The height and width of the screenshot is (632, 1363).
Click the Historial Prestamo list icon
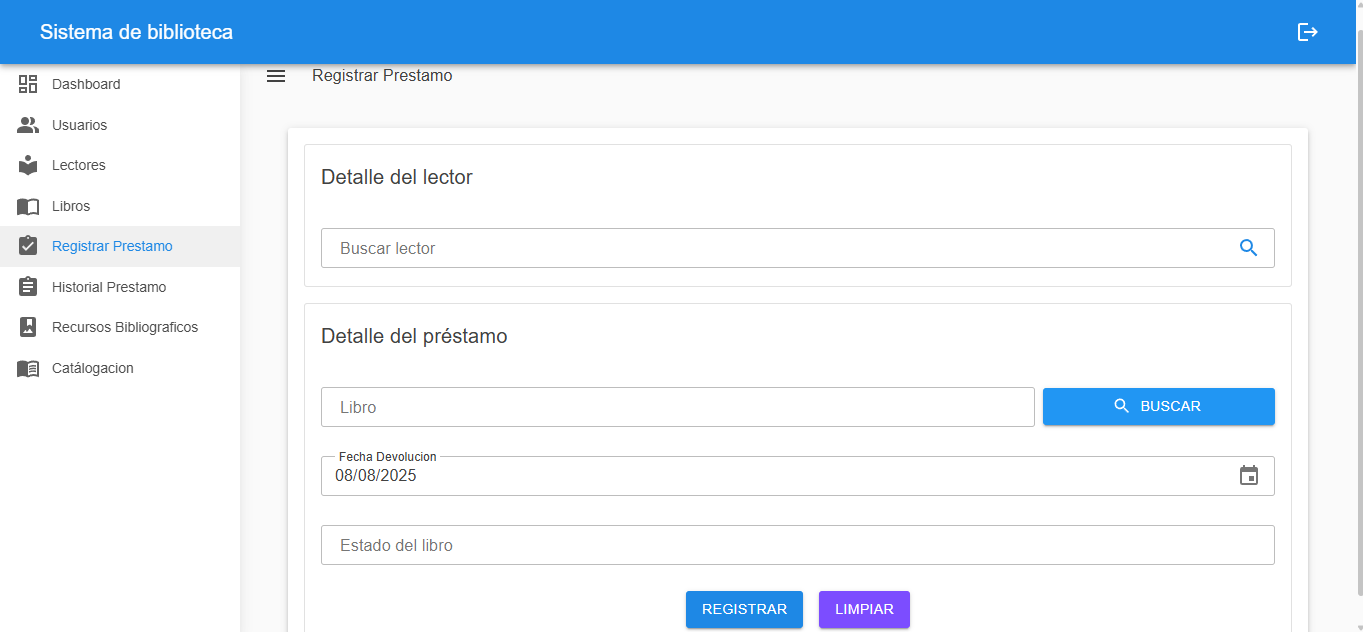tap(27, 287)
